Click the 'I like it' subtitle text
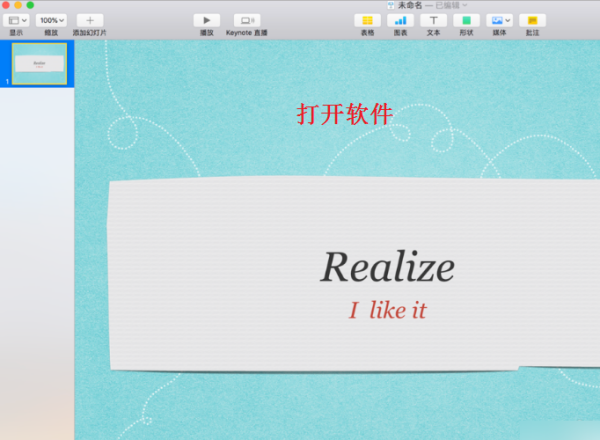The width and height of the screenshot is (600, 440). [387, 310]
